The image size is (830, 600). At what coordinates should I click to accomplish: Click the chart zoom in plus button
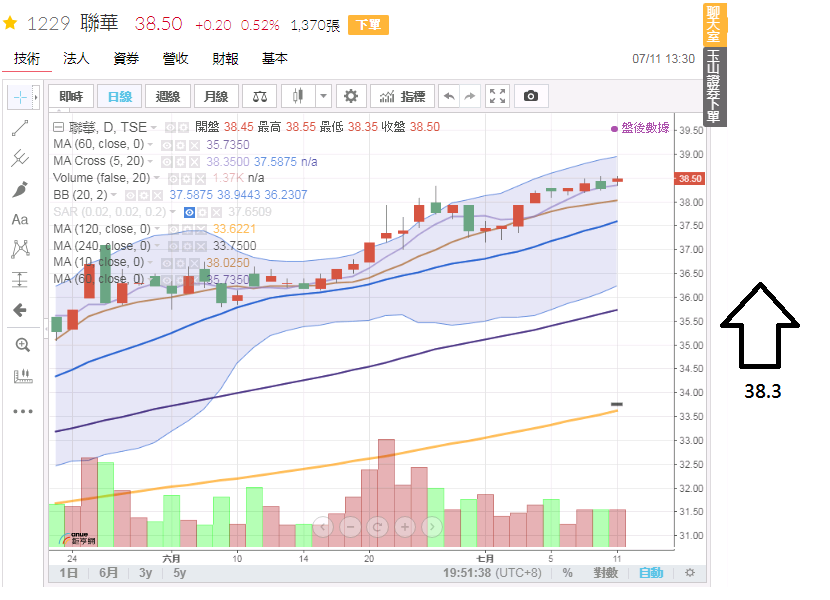(405, 527)
